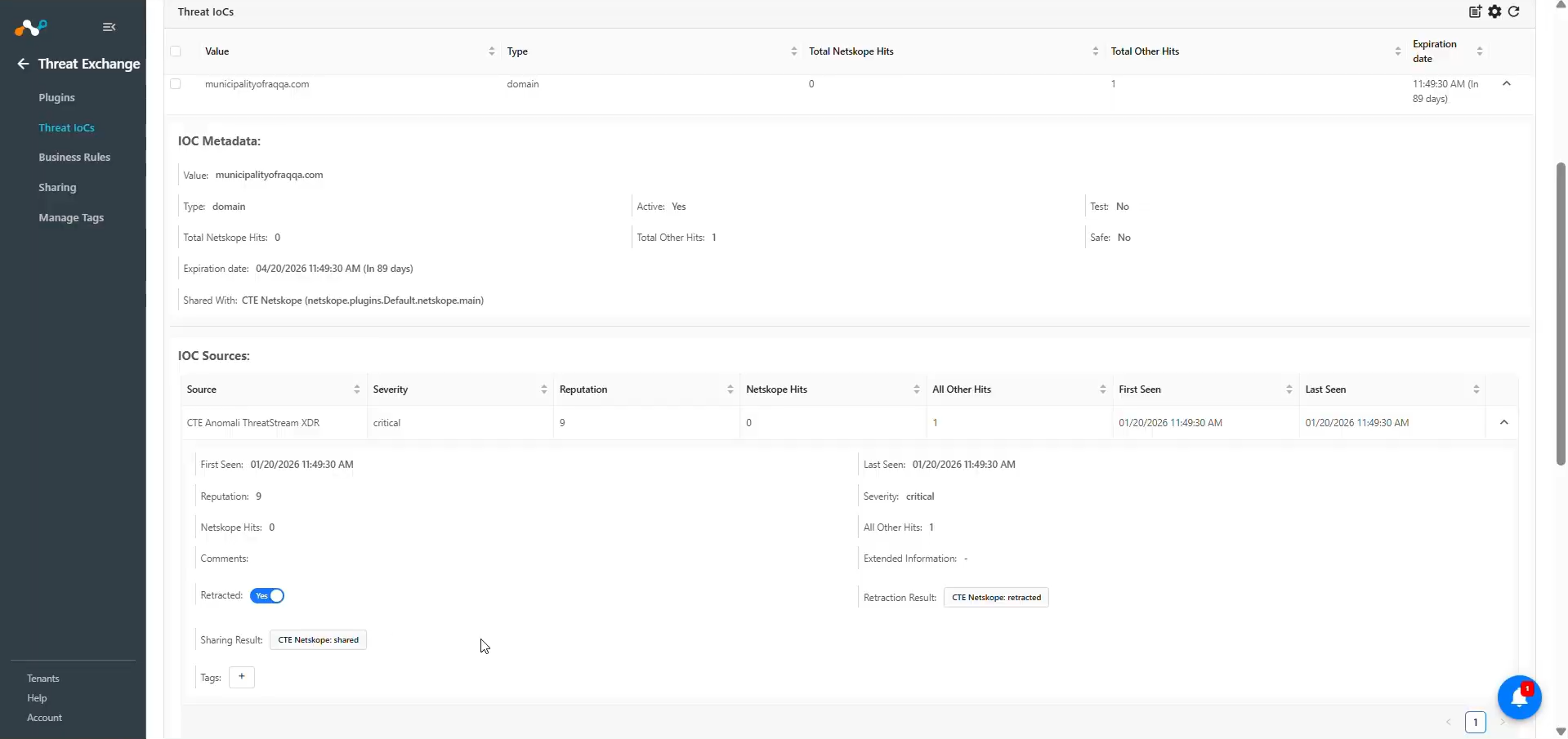This screenshot has width=1568, height=739.
Task: Toggle the Retracted switch
Action: pos(267,596)
